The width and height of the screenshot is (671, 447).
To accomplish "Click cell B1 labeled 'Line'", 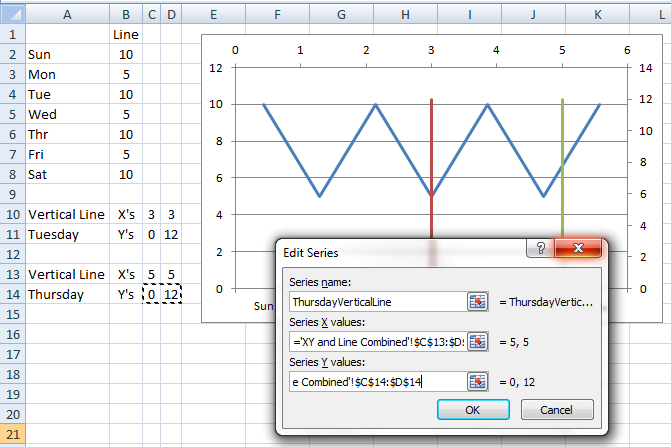I will click(126, 34).
